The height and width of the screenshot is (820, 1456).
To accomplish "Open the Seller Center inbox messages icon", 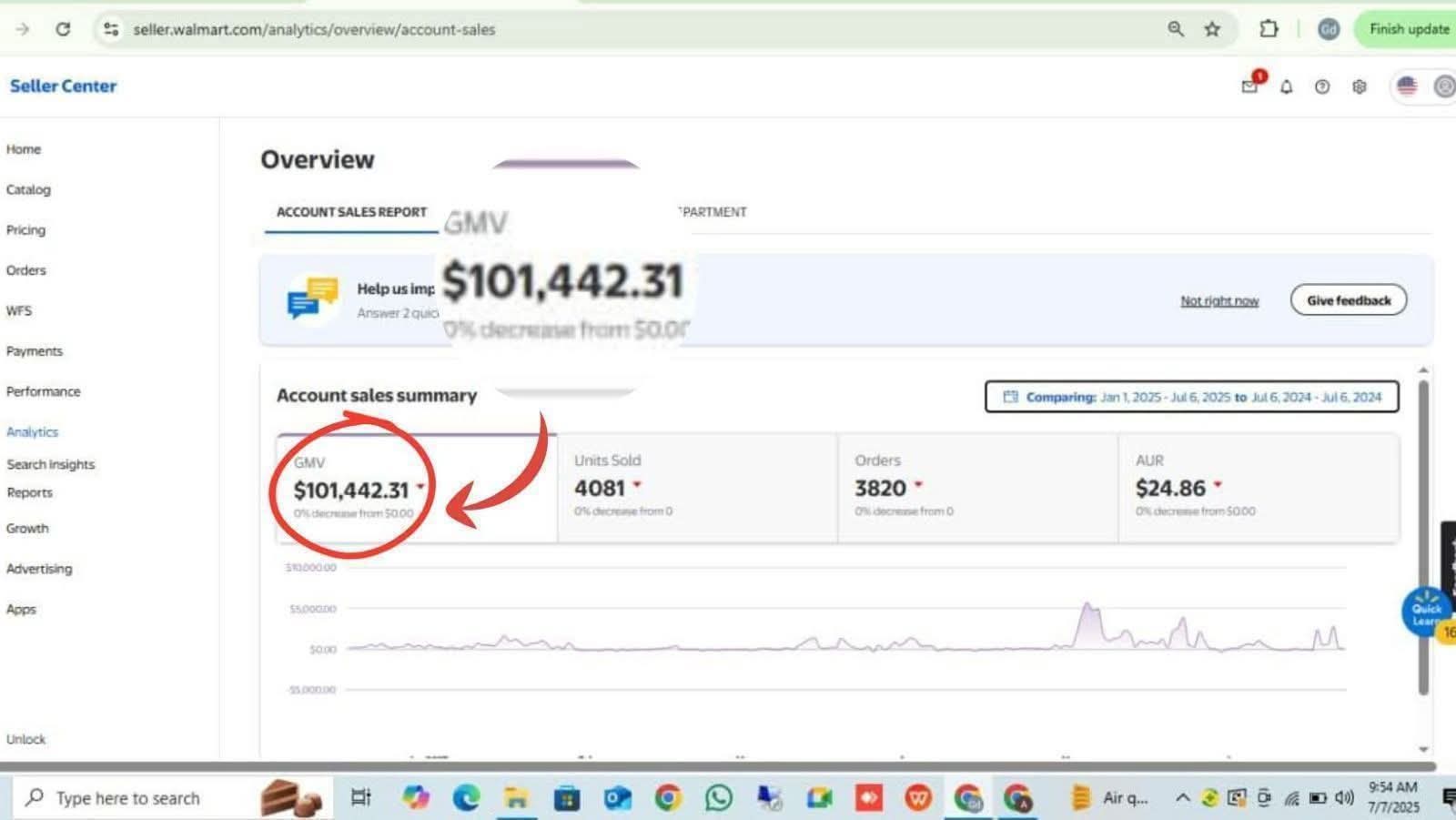I will [1250, 86].
